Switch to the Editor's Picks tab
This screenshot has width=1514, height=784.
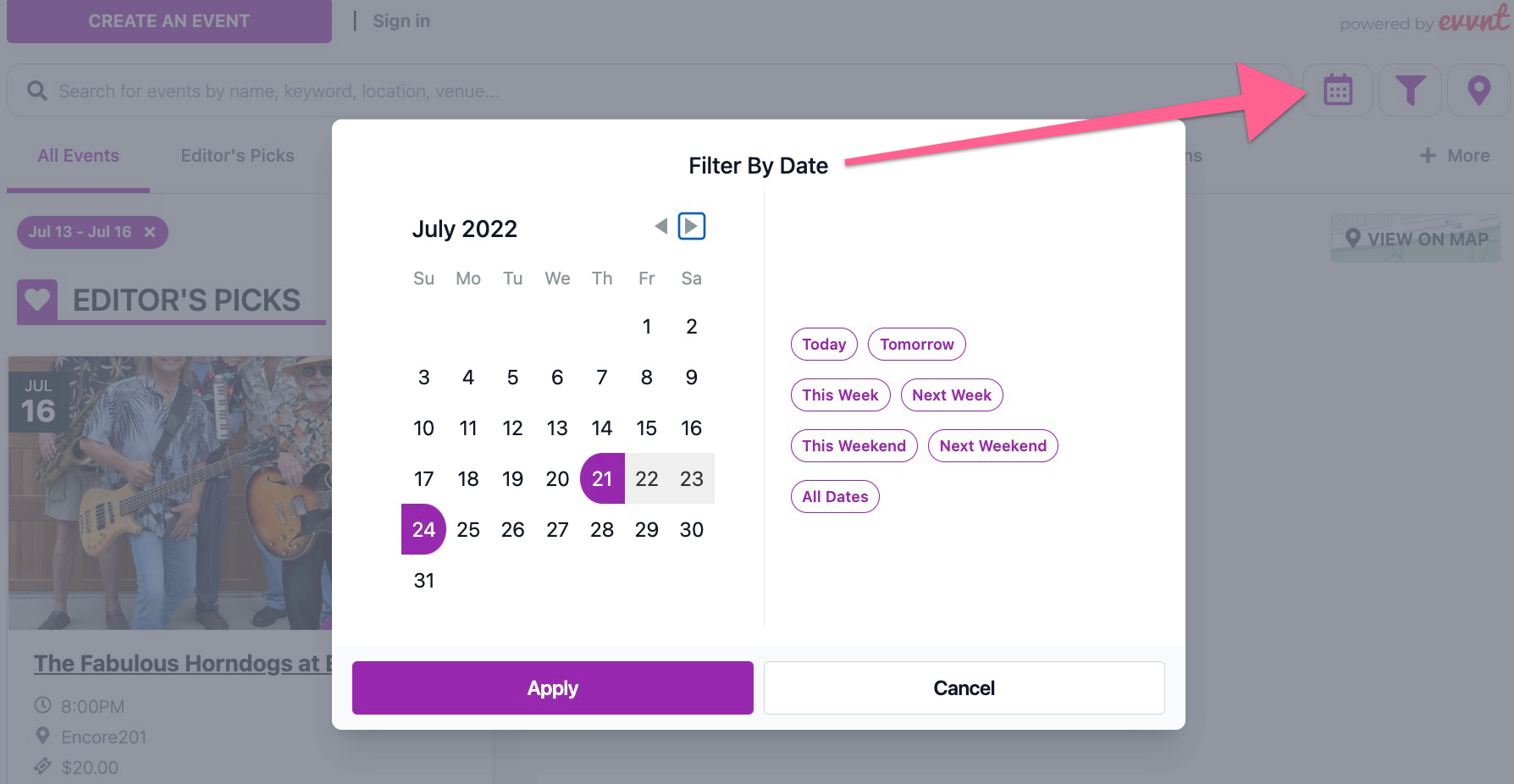point(237,156)
